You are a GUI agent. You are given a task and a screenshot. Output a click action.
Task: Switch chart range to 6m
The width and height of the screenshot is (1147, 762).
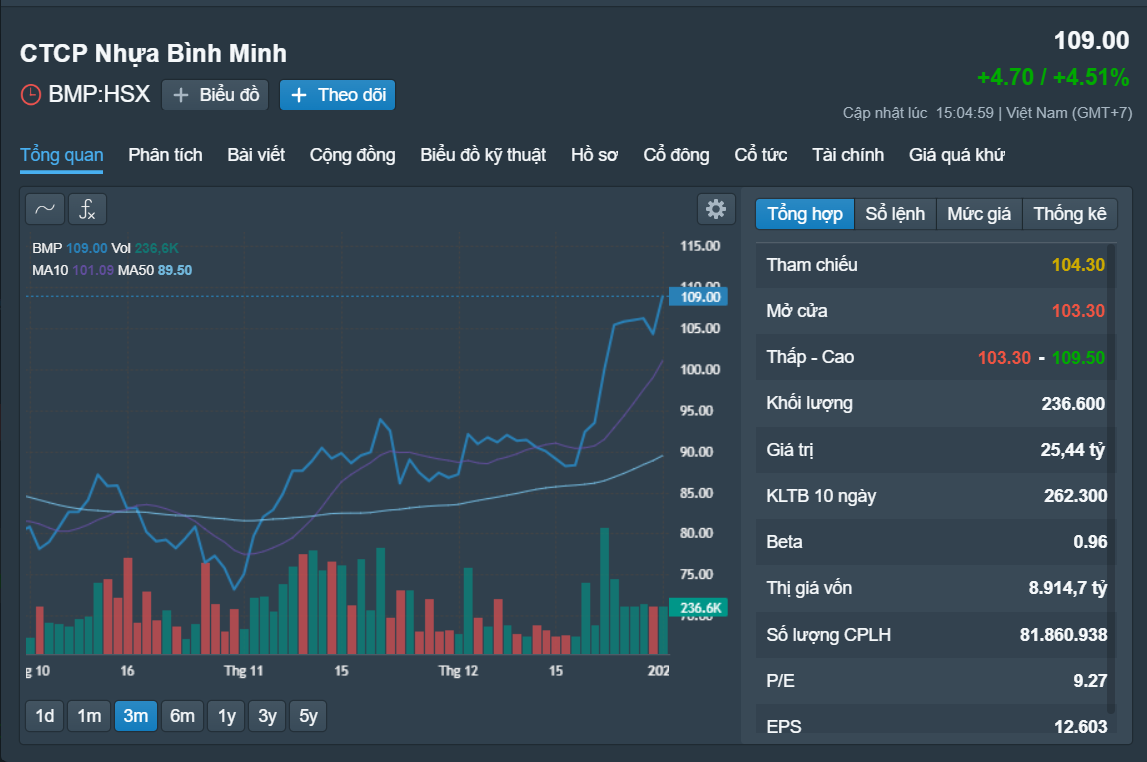pyautogui.click(x=182, y=716)
